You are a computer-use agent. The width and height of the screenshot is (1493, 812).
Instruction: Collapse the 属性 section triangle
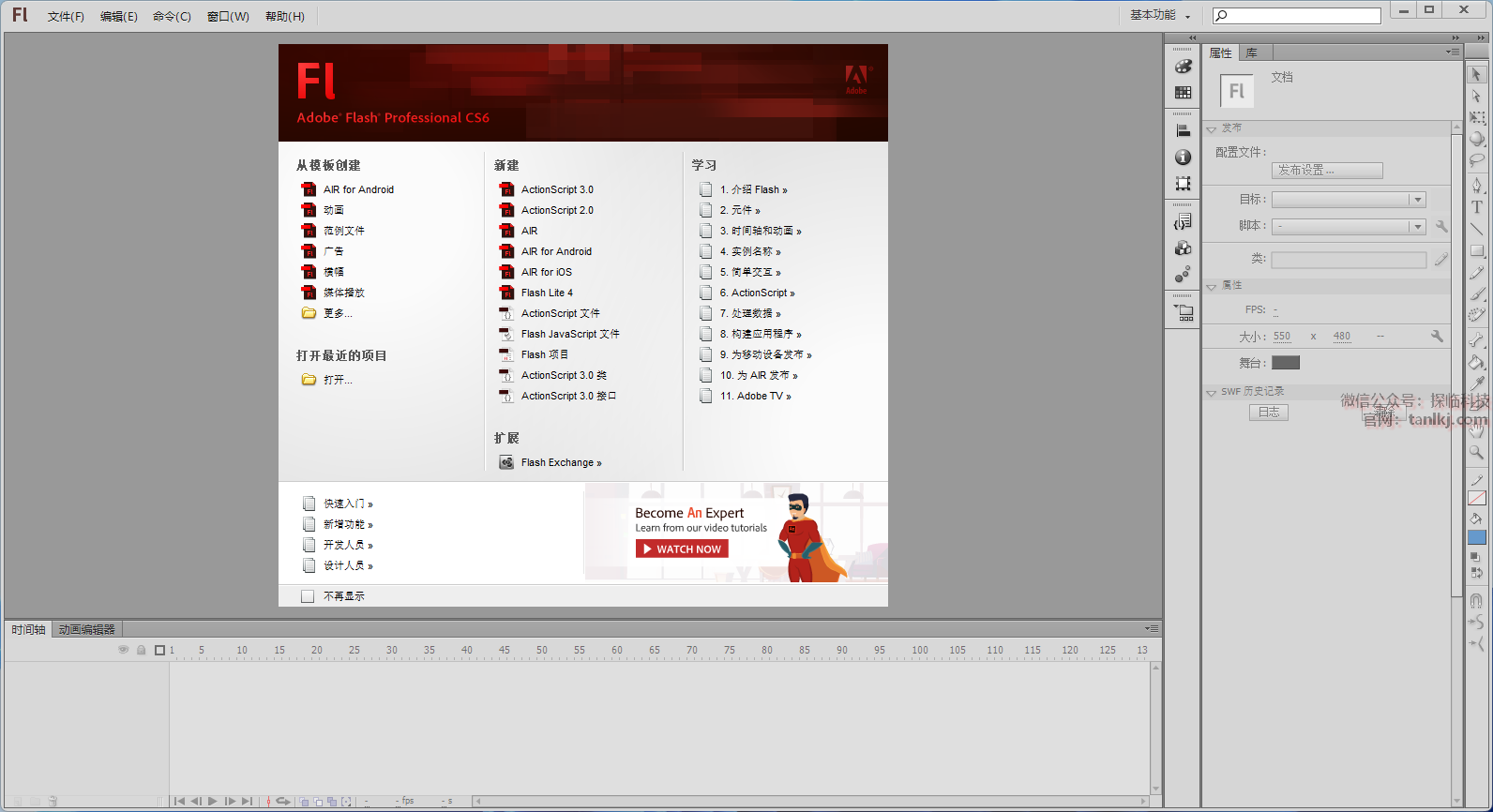(x=1212, y=286)
